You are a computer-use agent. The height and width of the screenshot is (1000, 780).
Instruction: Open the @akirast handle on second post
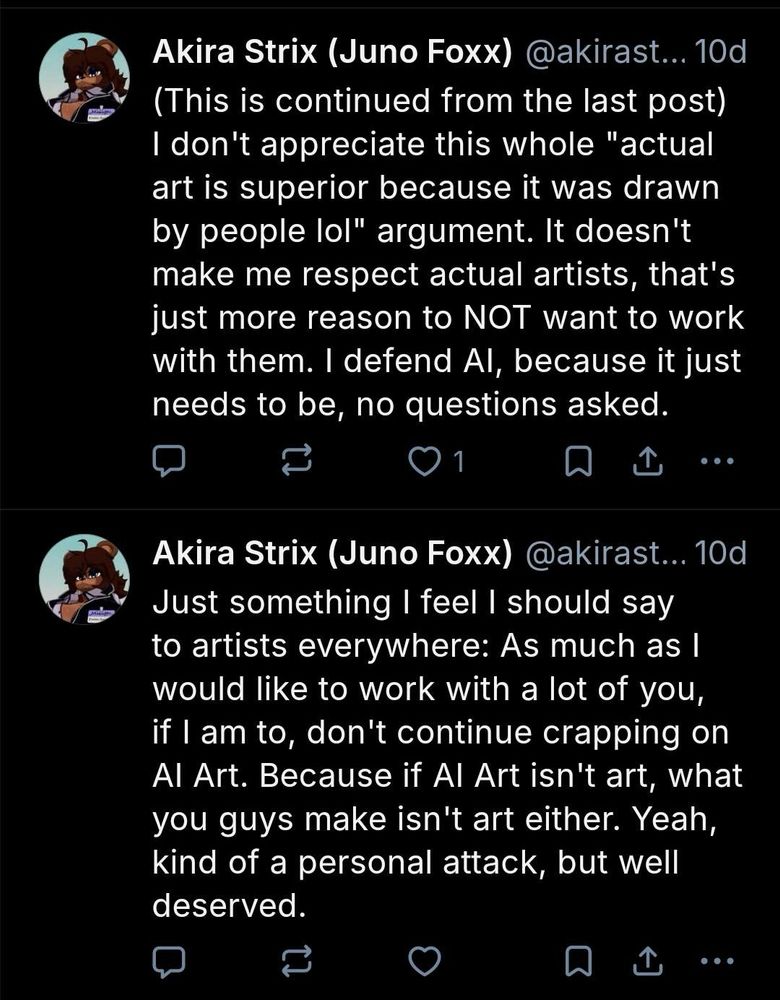[598, 554]
